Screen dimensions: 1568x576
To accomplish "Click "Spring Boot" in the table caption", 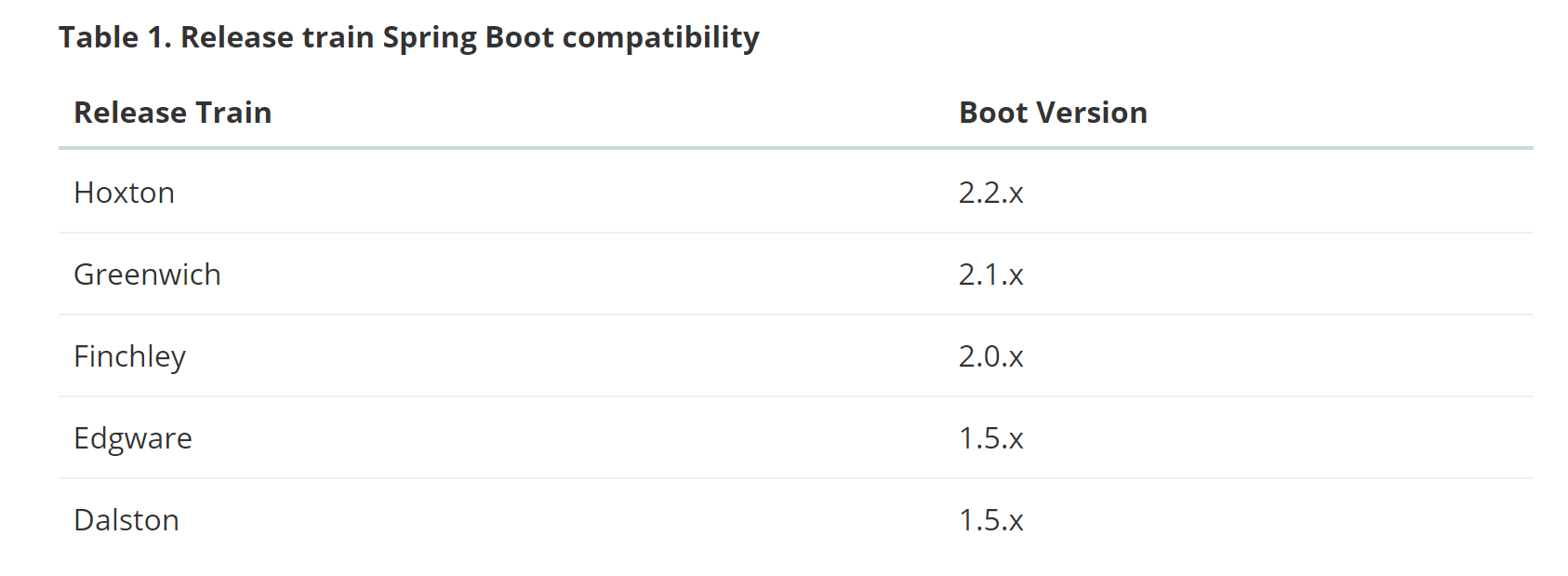I will pyautogui.click(x=469, y=37).
